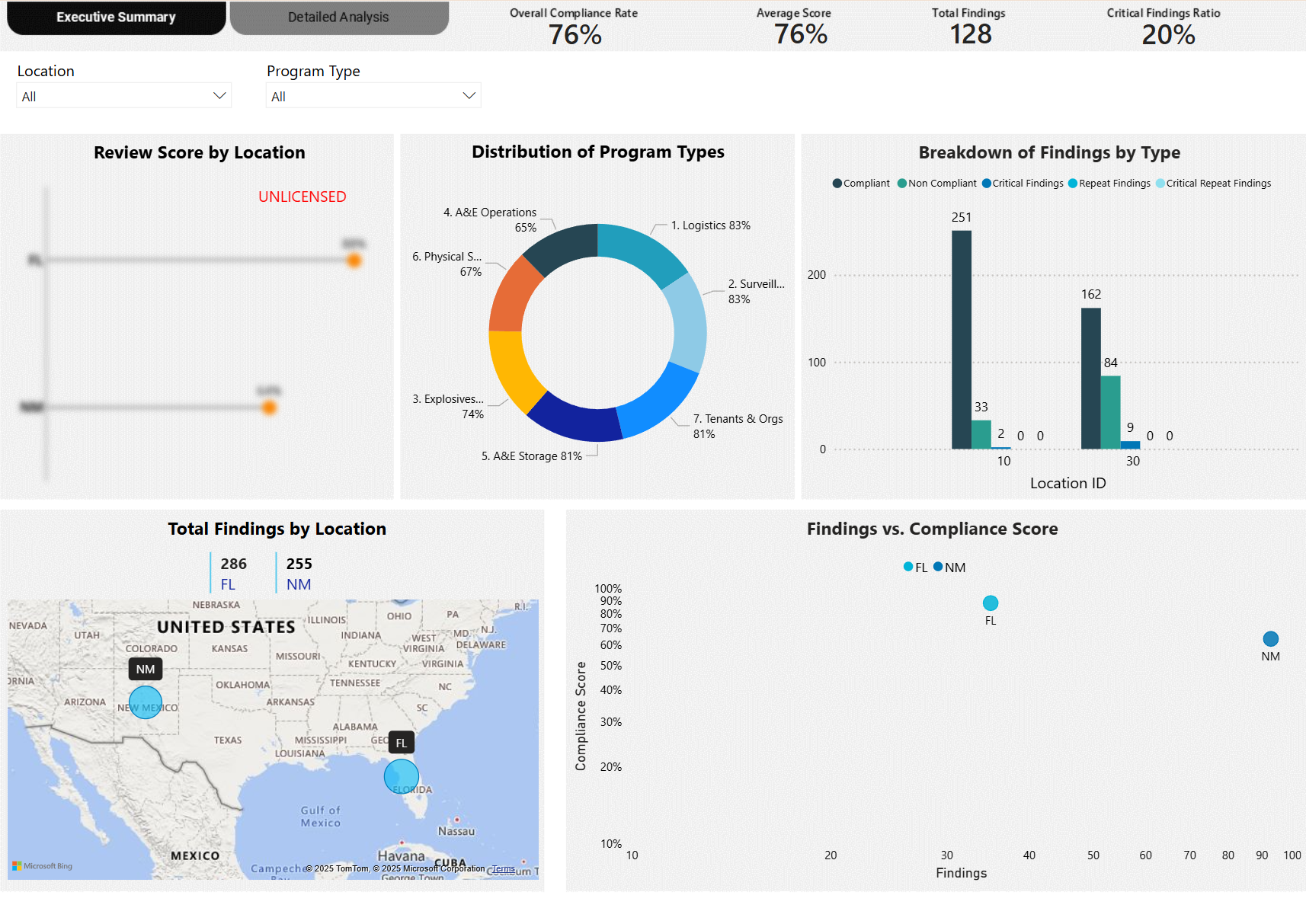
Task: Click the FL bubble on the Florida map
Action: [x=402, y=775]
